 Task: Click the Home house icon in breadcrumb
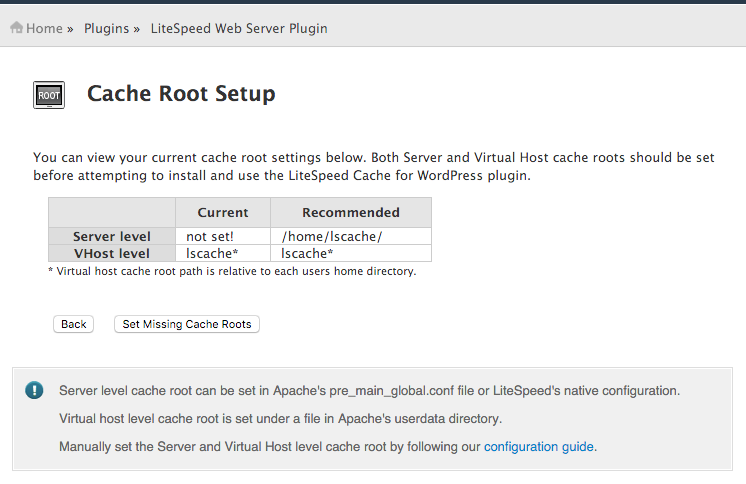tap(17, 28)
